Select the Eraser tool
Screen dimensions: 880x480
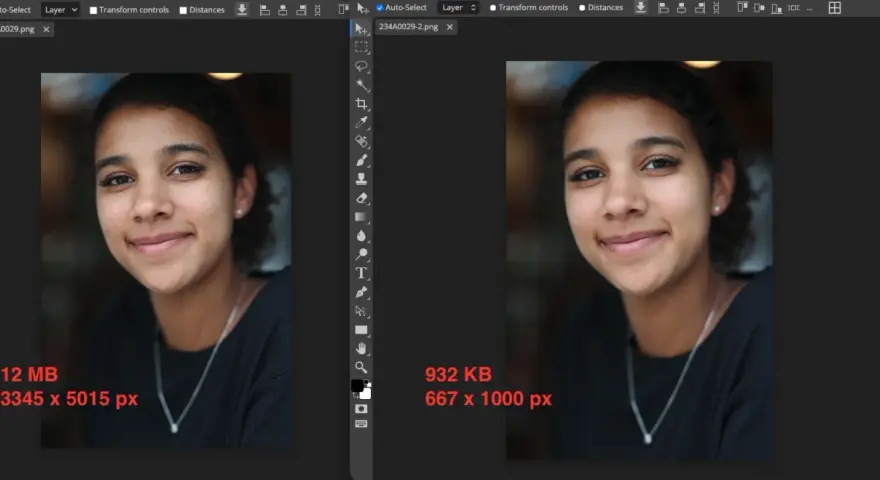(361, 198)
